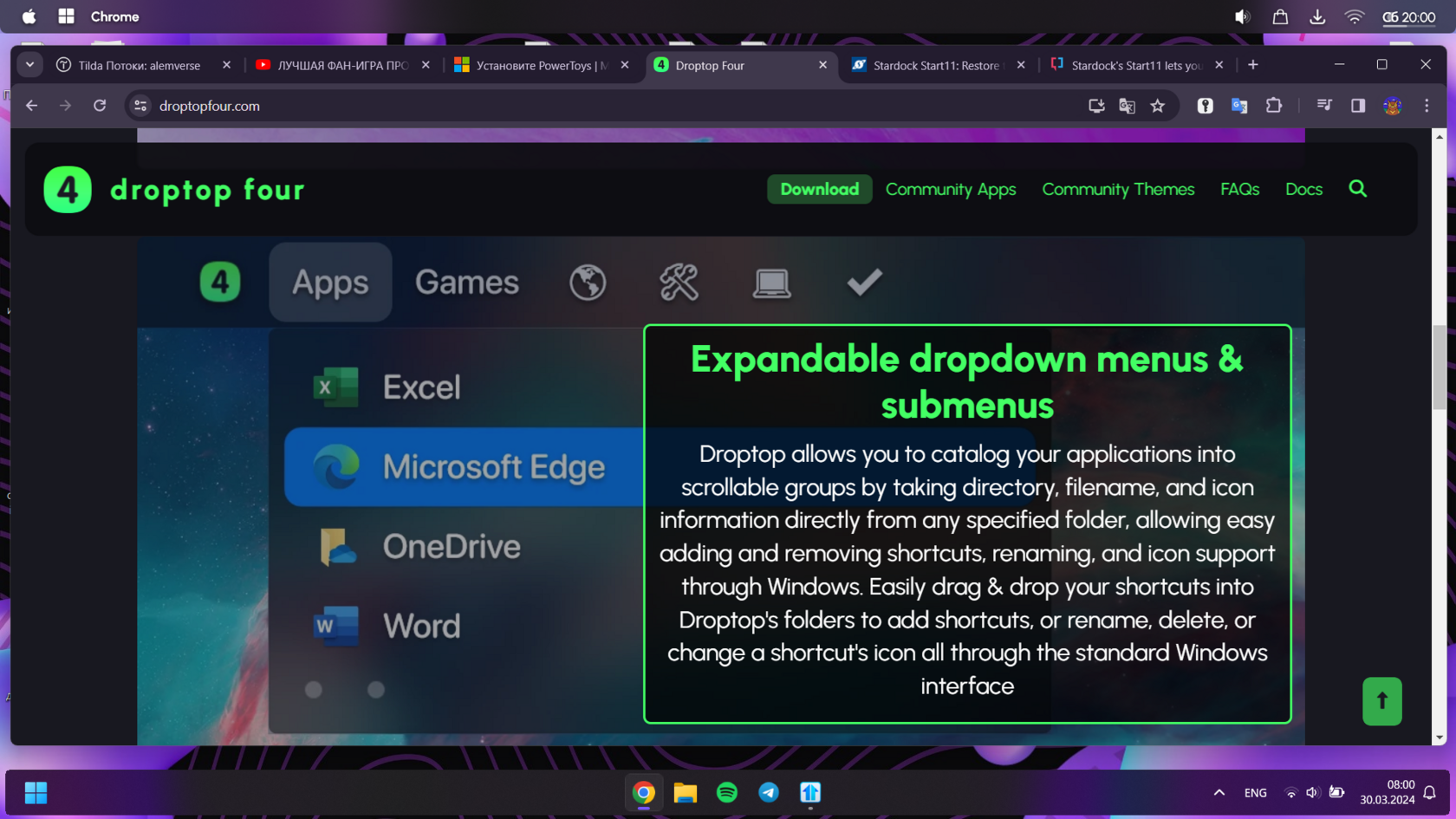This screenshot has width=1456, height=819.
Task: Open the Chrome extensions puzzle icon
Action: point(1273,106)
